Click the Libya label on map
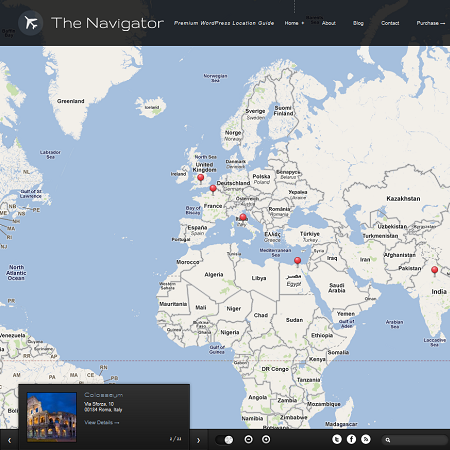Image resolution: width=450 pixels, height=450 pixels. pos(259,278)
